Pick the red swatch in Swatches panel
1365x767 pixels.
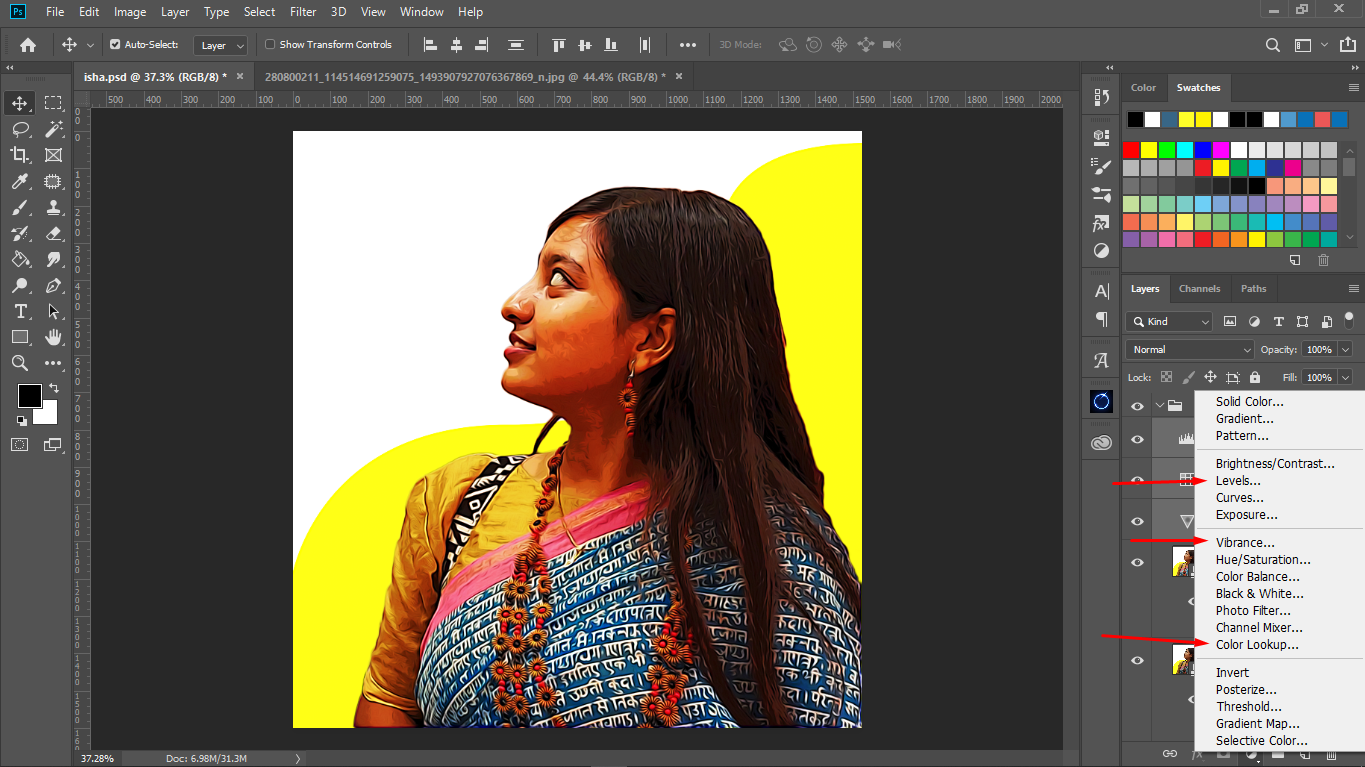1132,150
